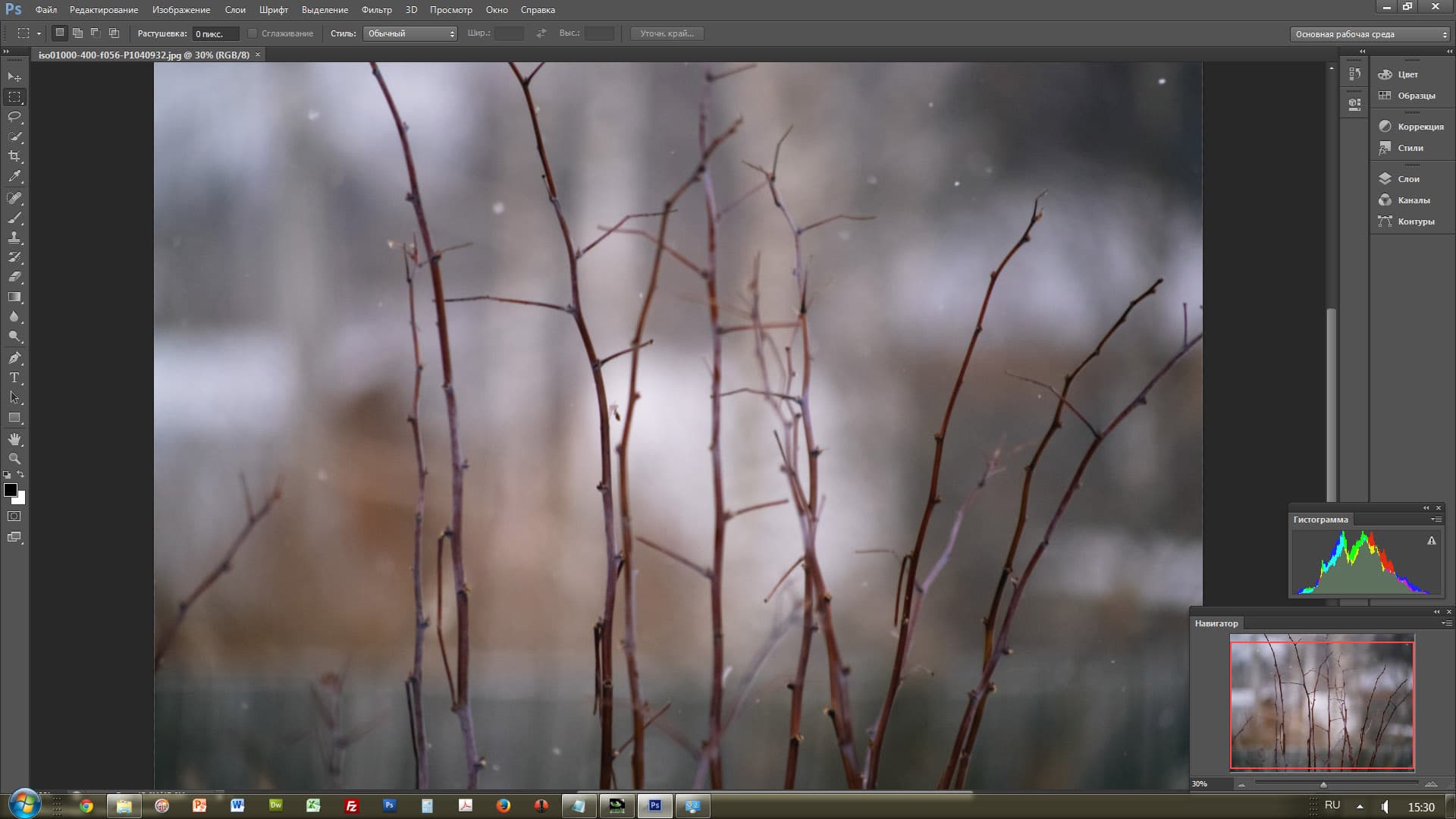
Task: Choose the Clone Stamp tool
Action: point(14,237)
